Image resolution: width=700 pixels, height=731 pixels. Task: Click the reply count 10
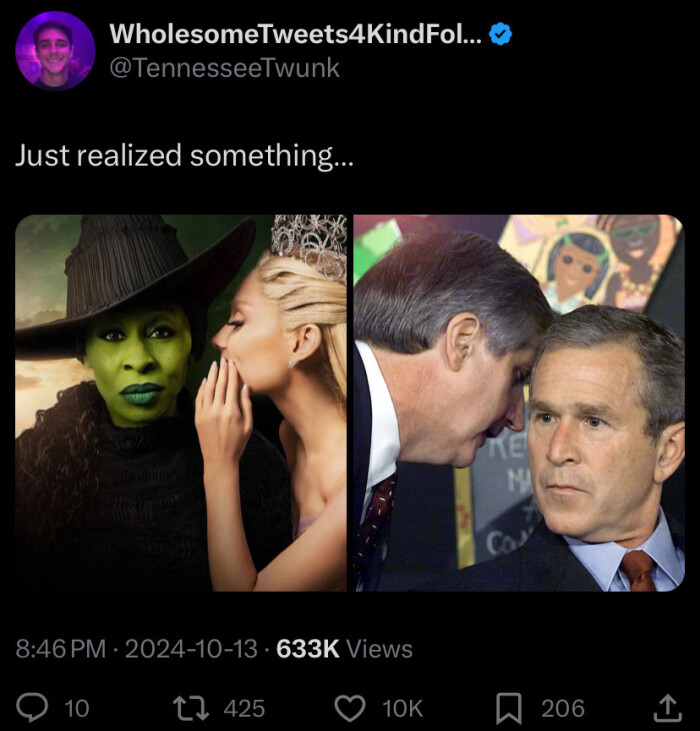click(x=76, y=709)
